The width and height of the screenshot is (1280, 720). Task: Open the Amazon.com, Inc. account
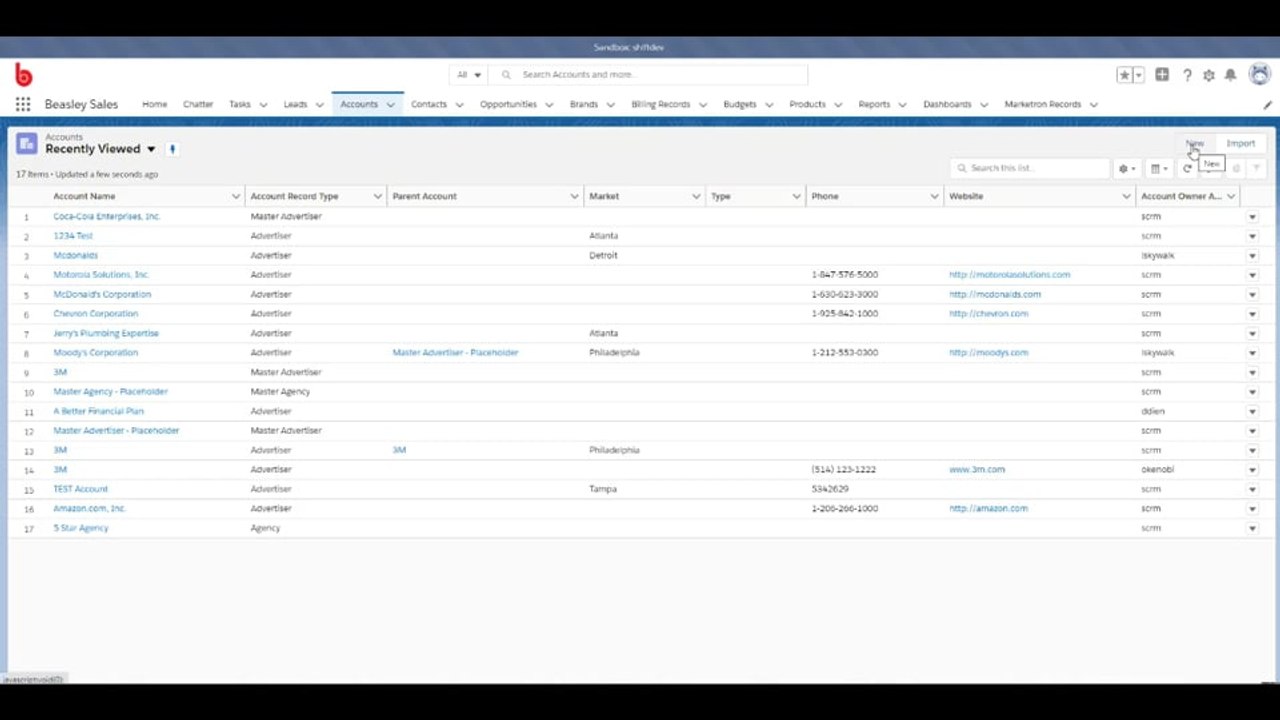[89, 509]
